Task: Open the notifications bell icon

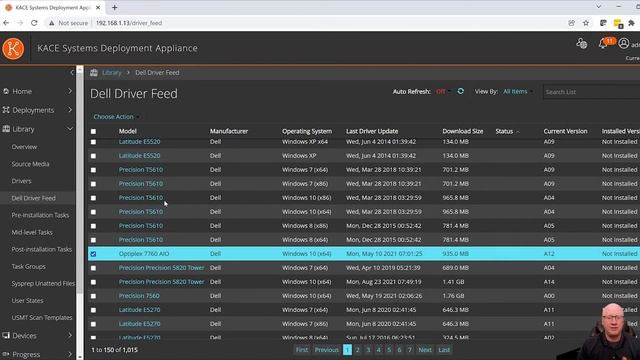Action: coord(603,44)
